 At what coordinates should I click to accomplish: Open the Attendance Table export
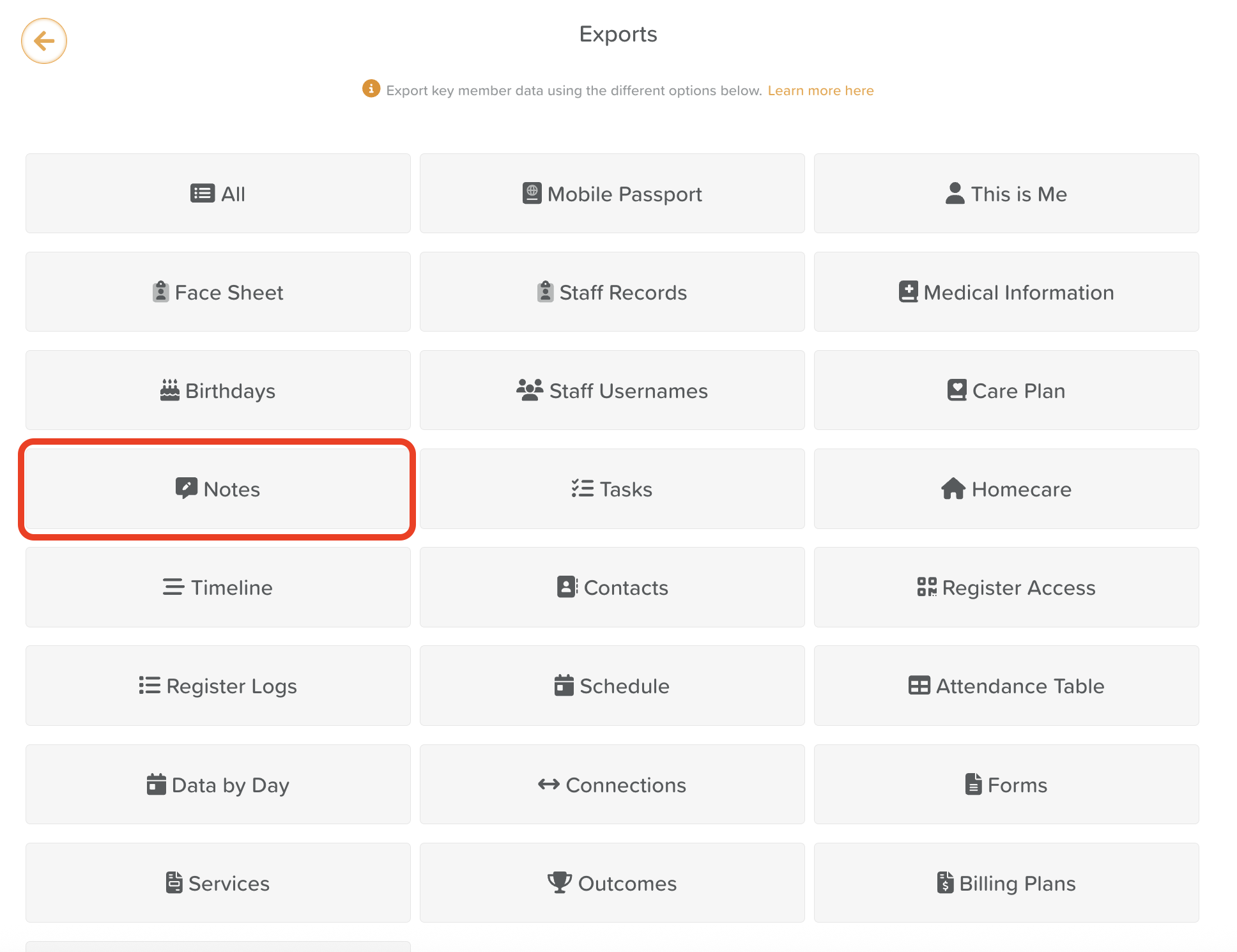click(x=1006, y=686)
